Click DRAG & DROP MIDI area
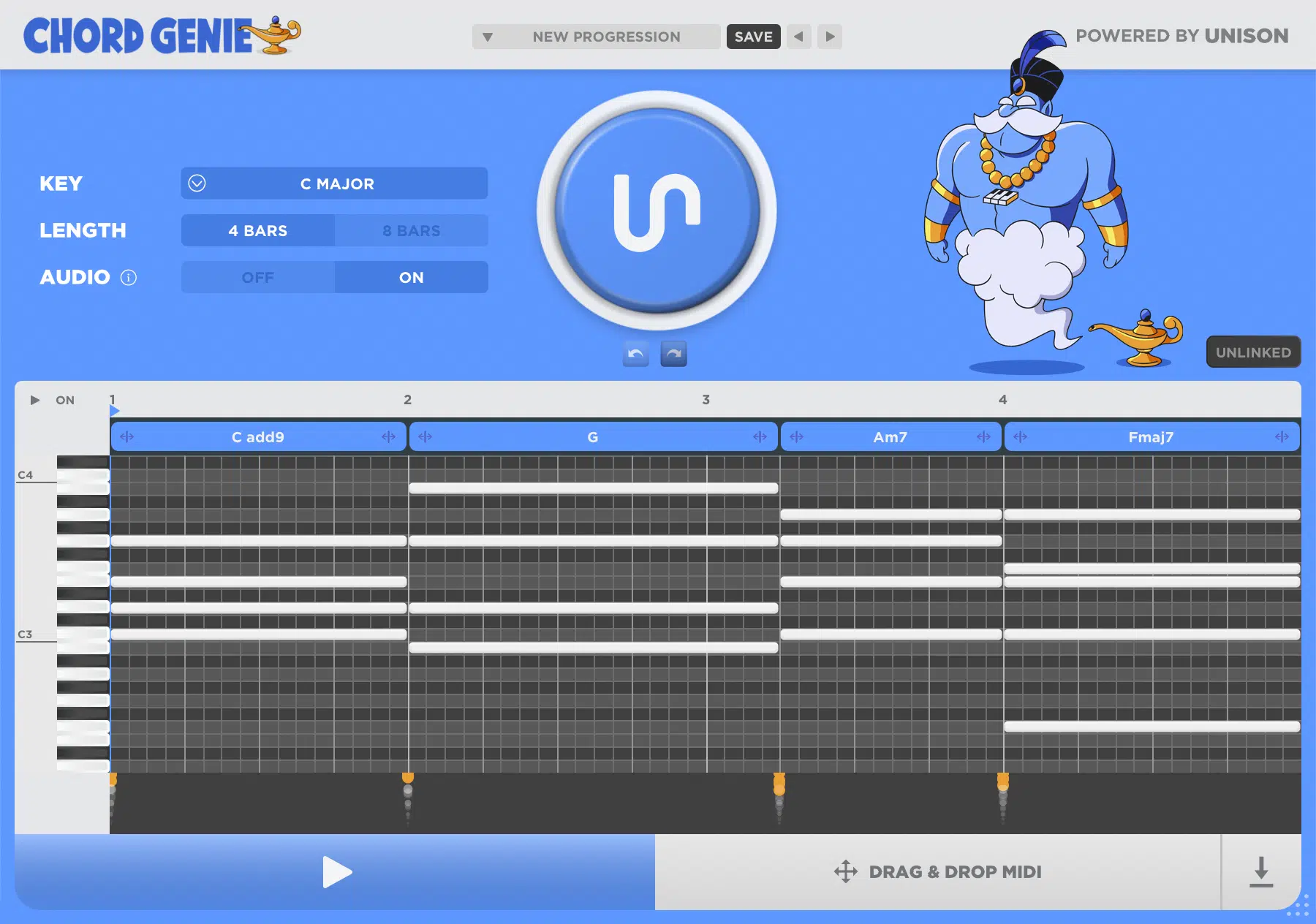The image size is (1316, 924). (938, 872)
